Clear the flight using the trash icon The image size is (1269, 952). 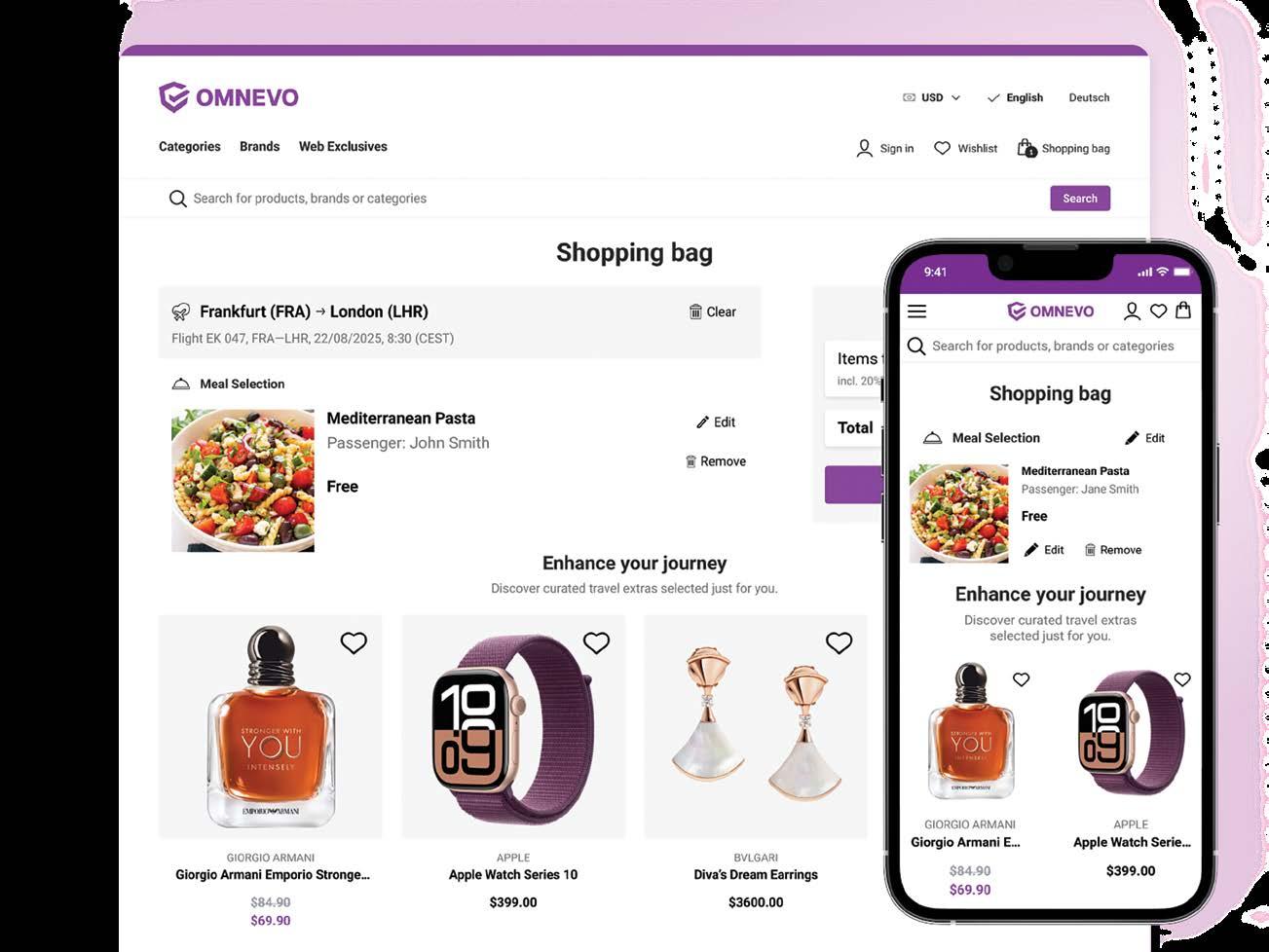click(695, 311)
